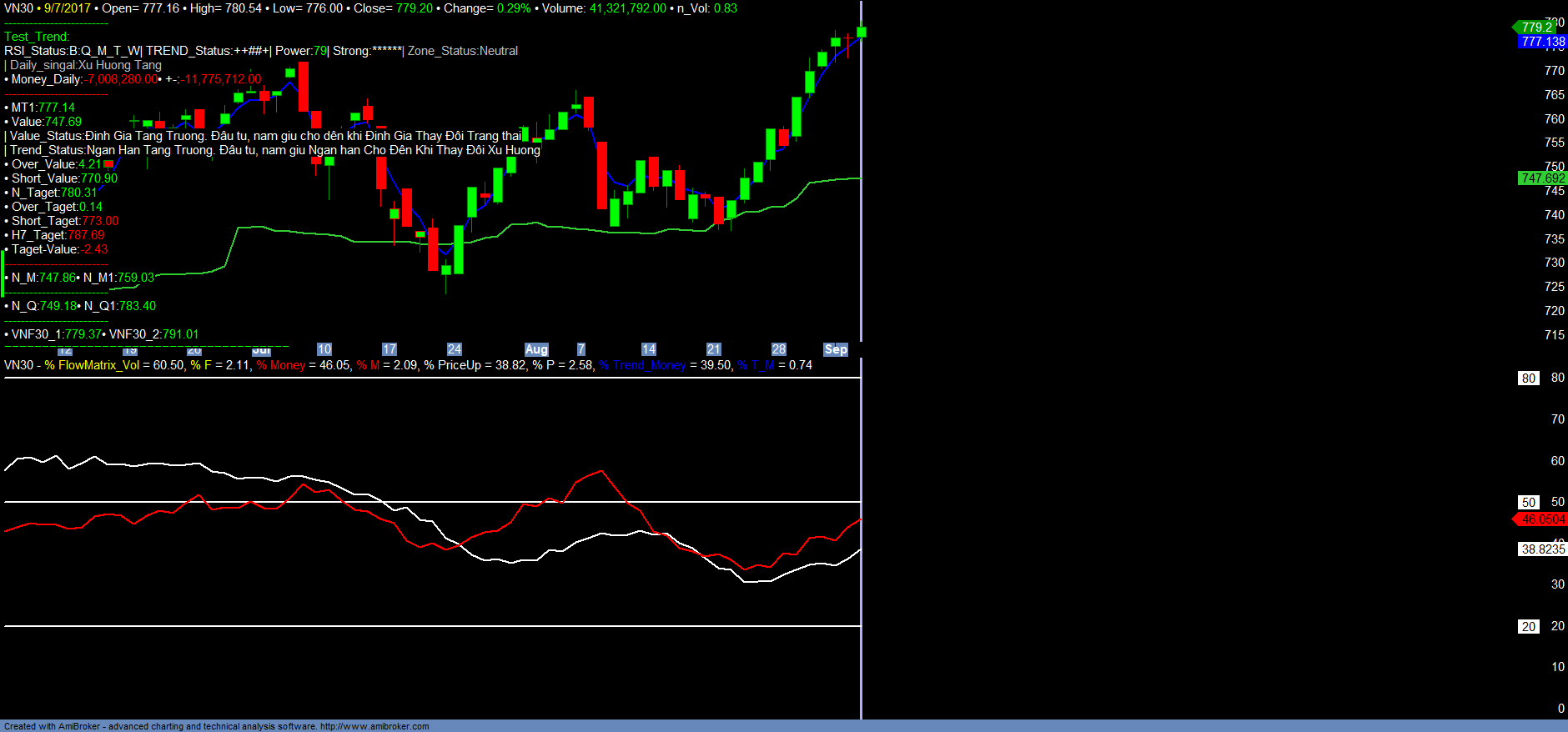Click the red 46.0504 indicator value marker
The width and height of the screenshot is (1568, 732).
click(x=1542, y=519)
